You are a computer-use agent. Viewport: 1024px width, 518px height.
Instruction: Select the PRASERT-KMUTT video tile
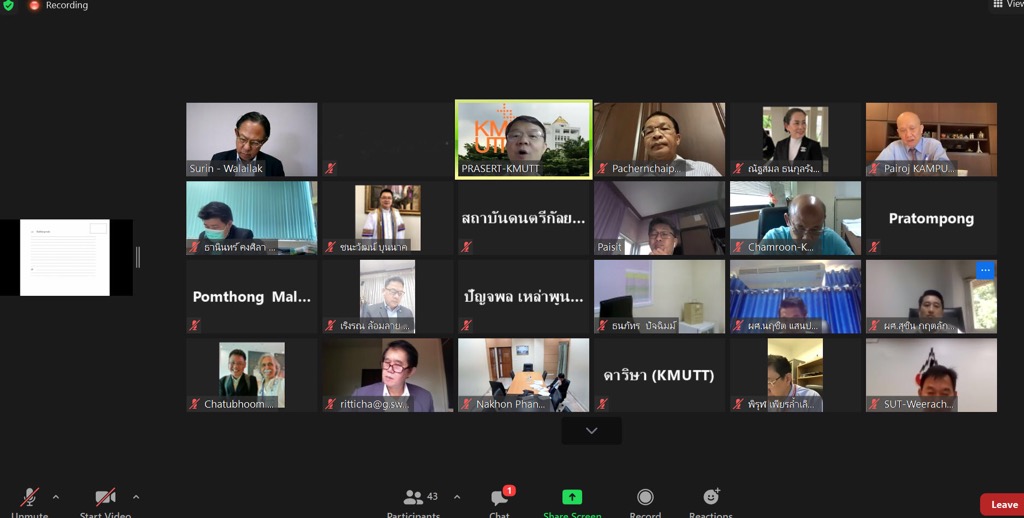(523, 139)
